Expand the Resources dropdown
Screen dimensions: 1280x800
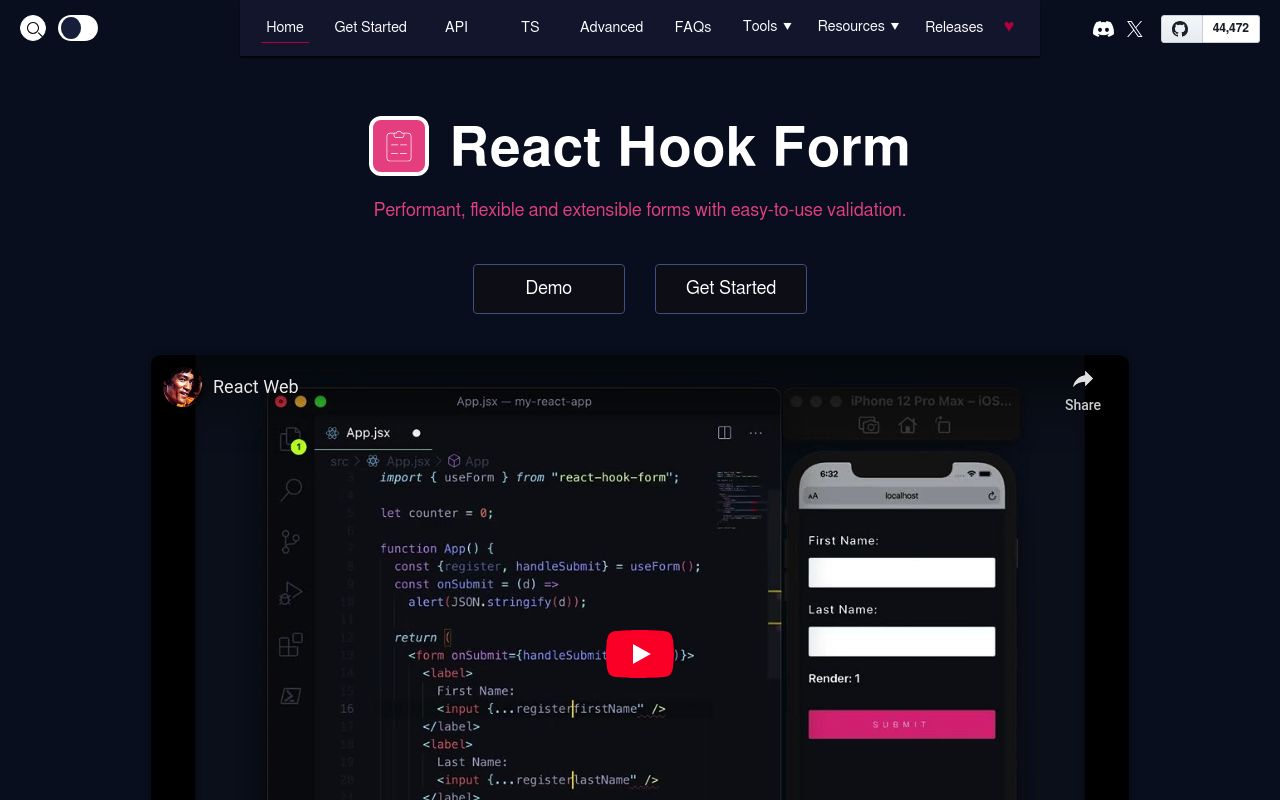point(858,27)
